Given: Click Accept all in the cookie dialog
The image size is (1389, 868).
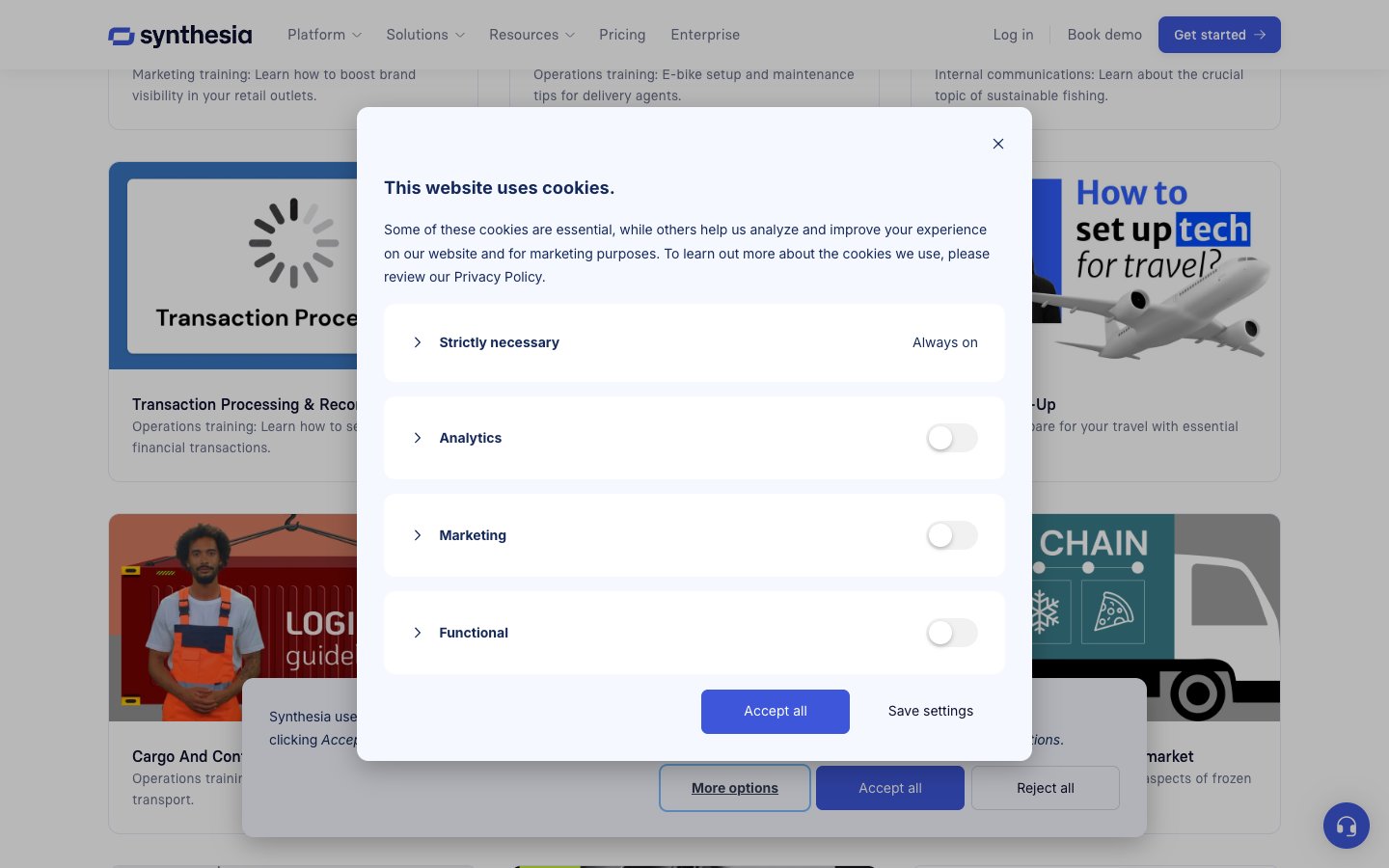Looking at the screenshot, I should (x=775, y=712).
